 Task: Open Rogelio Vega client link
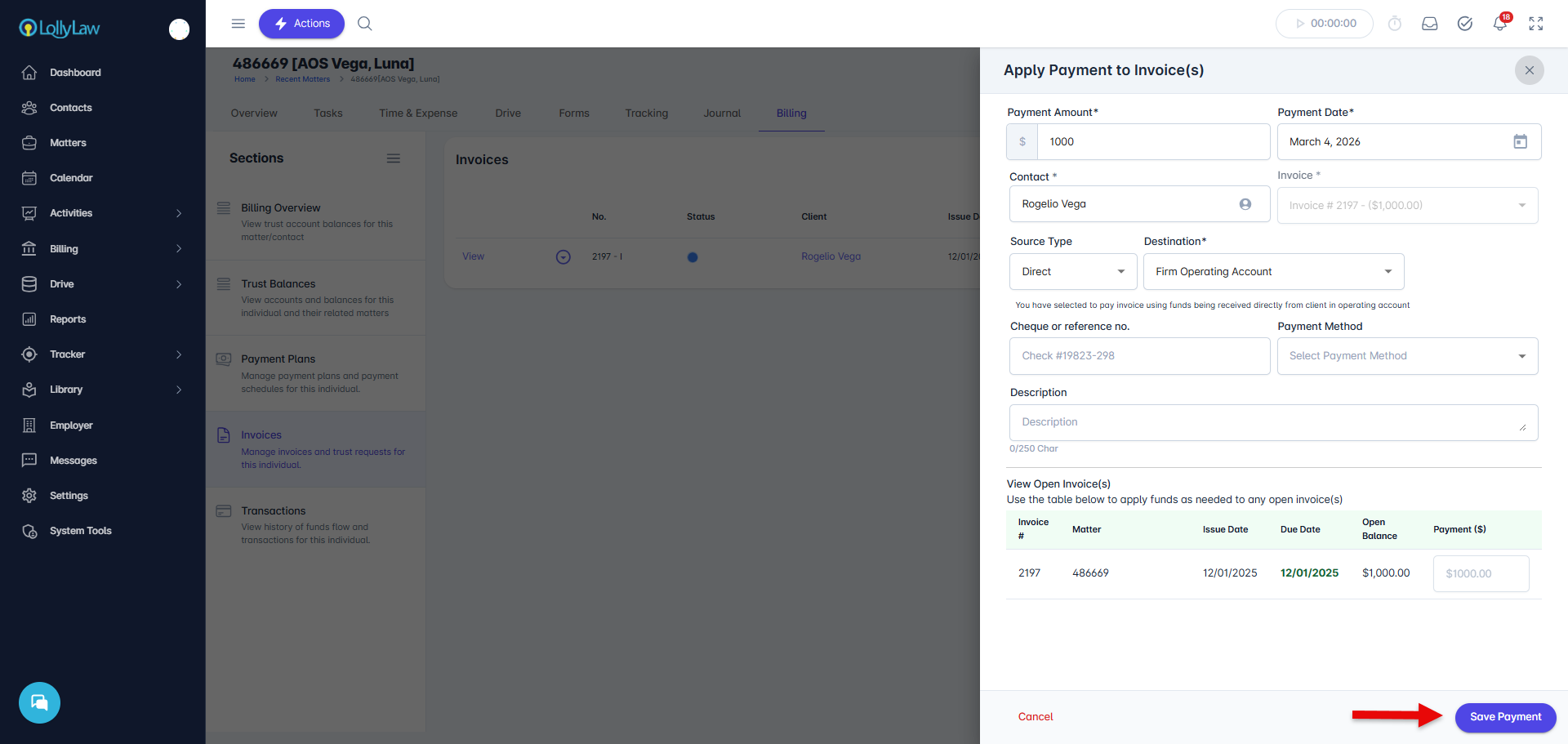pyautogui.click(x=831, y=256)
